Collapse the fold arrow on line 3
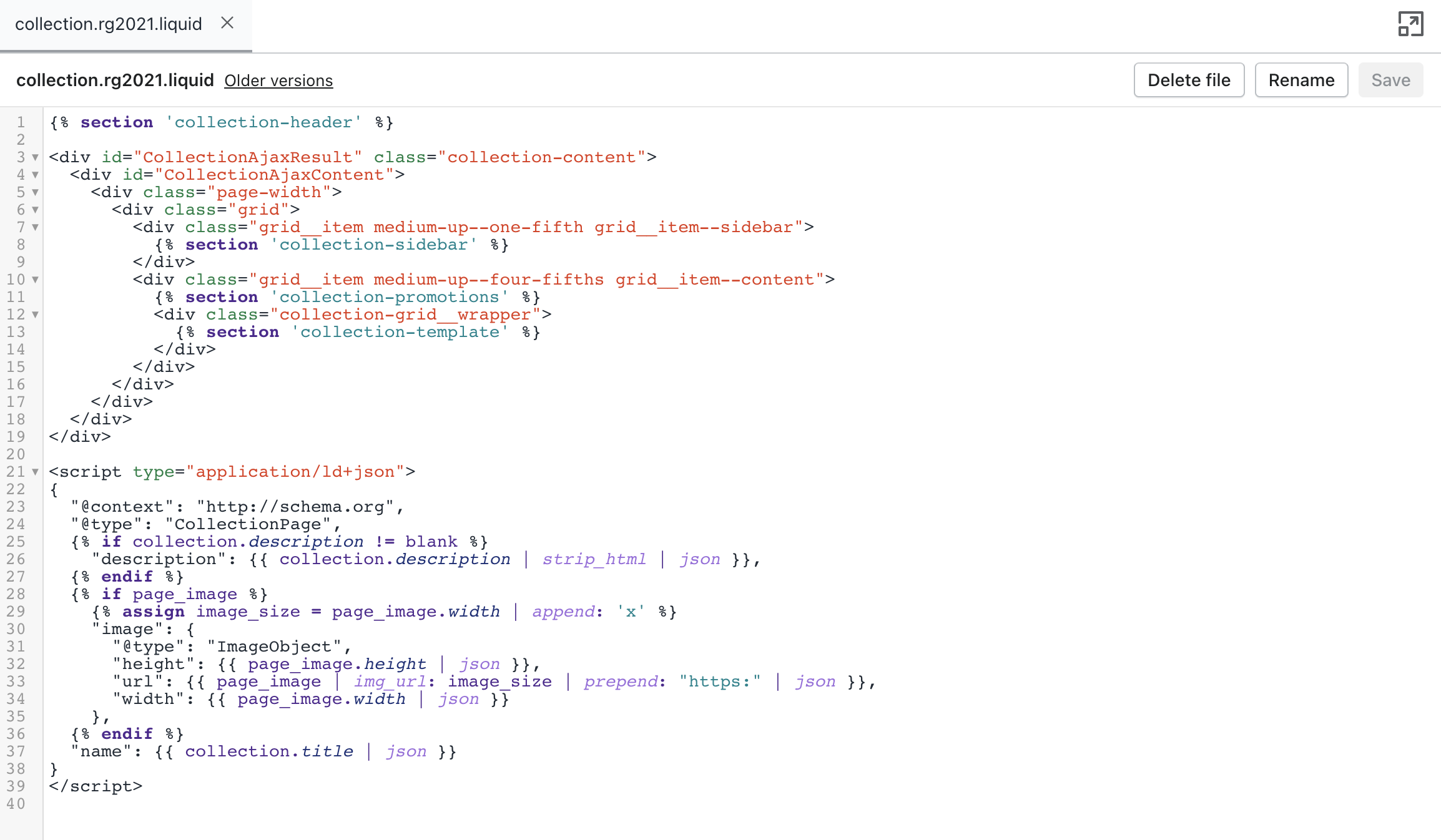 coord(36,157)
